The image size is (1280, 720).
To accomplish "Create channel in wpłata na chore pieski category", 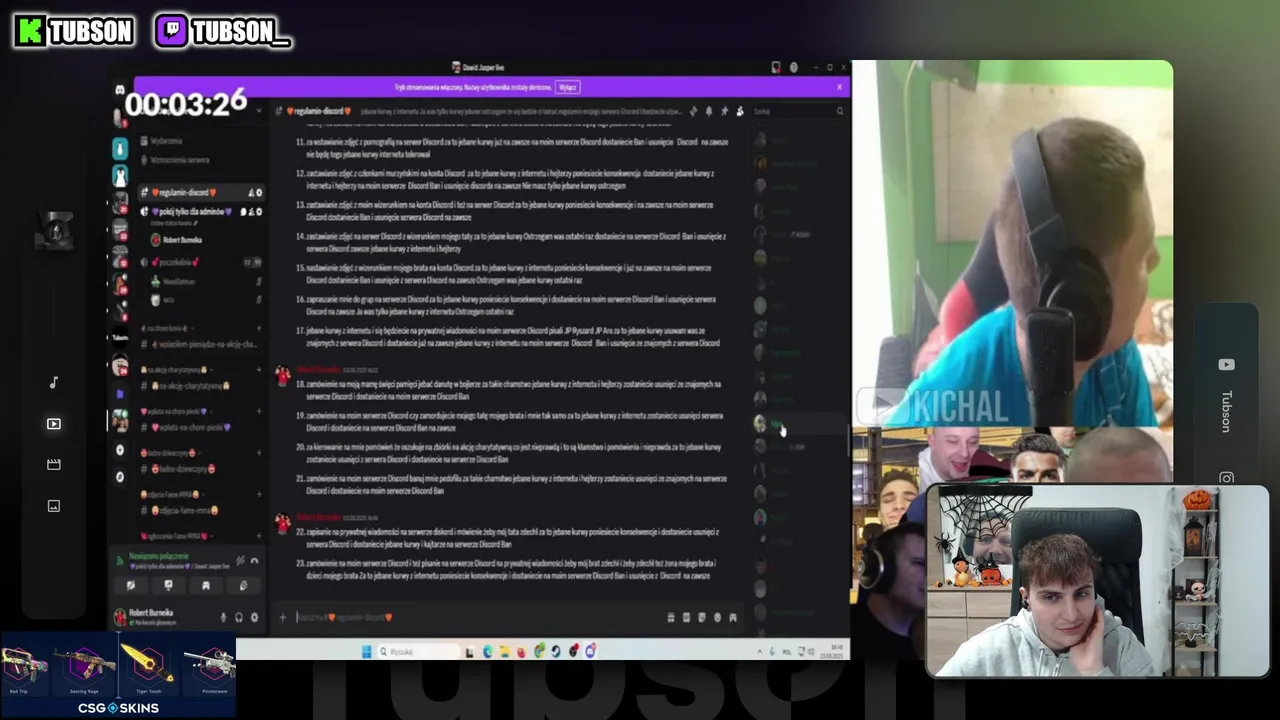I will coord(259,411).
